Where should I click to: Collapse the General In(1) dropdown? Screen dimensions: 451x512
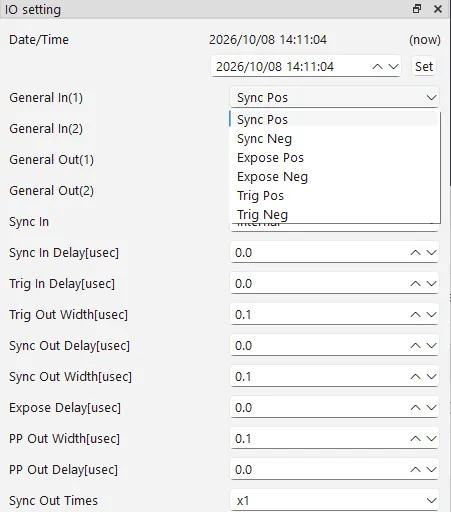coord(334,97)
